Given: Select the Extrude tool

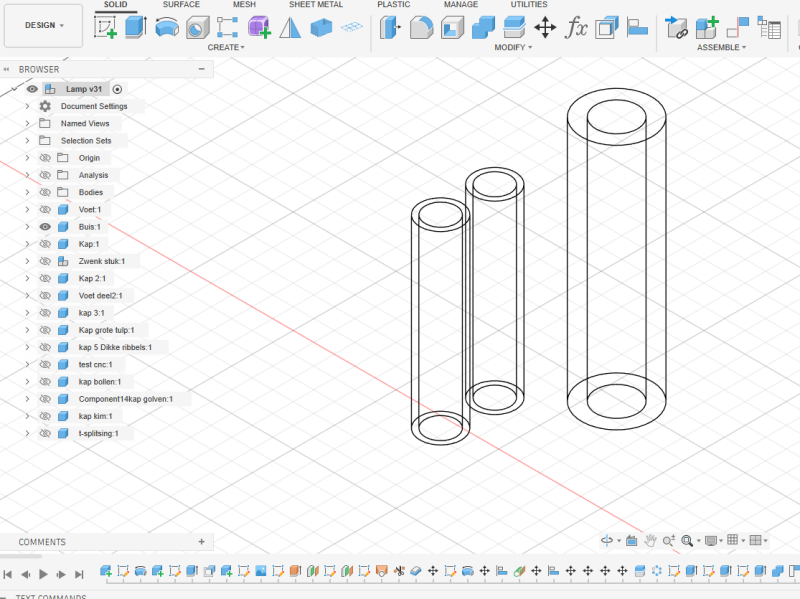Looking at the screenshot, I should pos(136,27).
